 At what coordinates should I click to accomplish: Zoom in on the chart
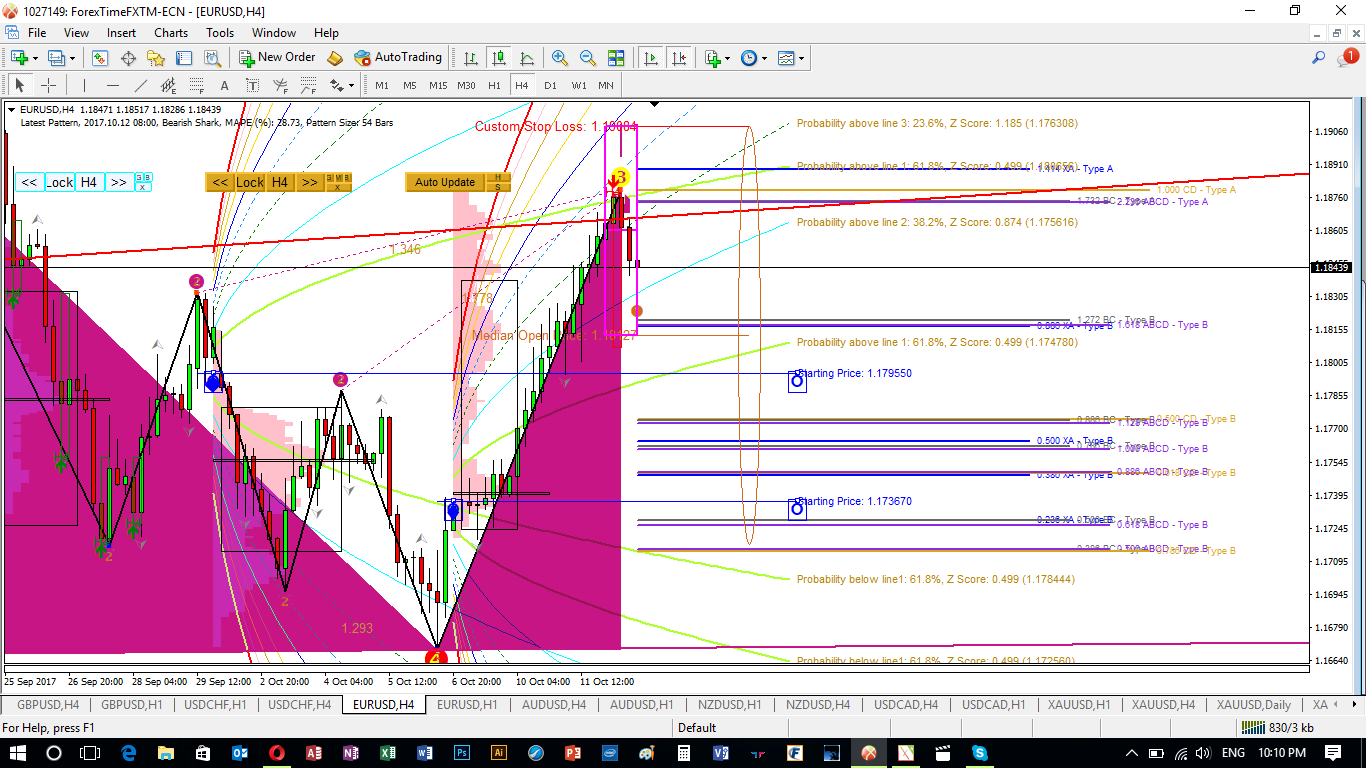pos(560,58)
